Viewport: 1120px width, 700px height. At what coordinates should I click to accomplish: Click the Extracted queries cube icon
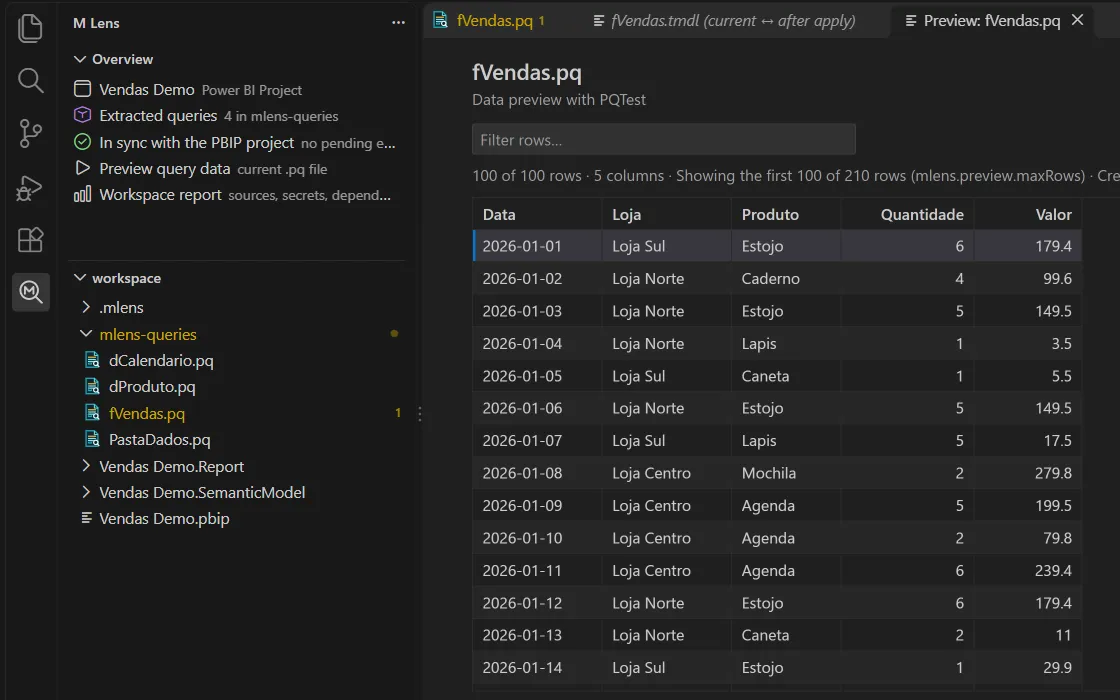coord(83,115)
